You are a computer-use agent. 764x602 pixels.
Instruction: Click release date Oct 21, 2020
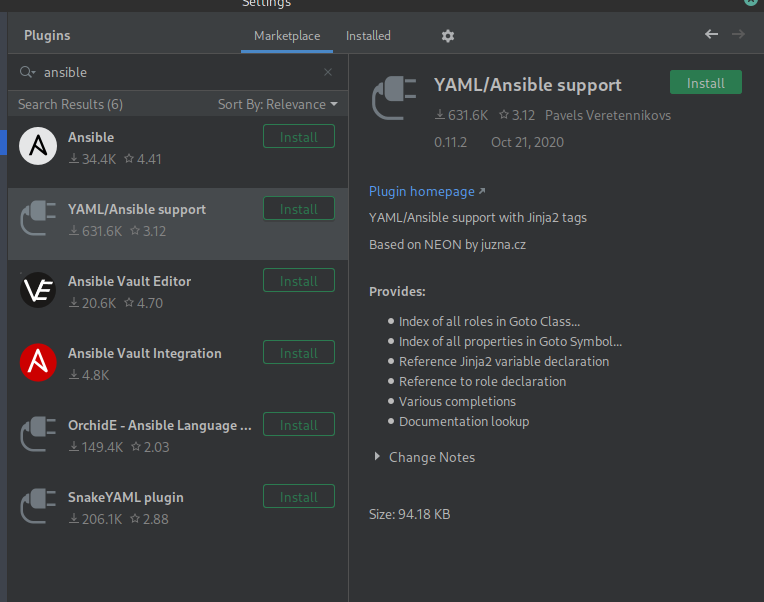pos(527,142)
